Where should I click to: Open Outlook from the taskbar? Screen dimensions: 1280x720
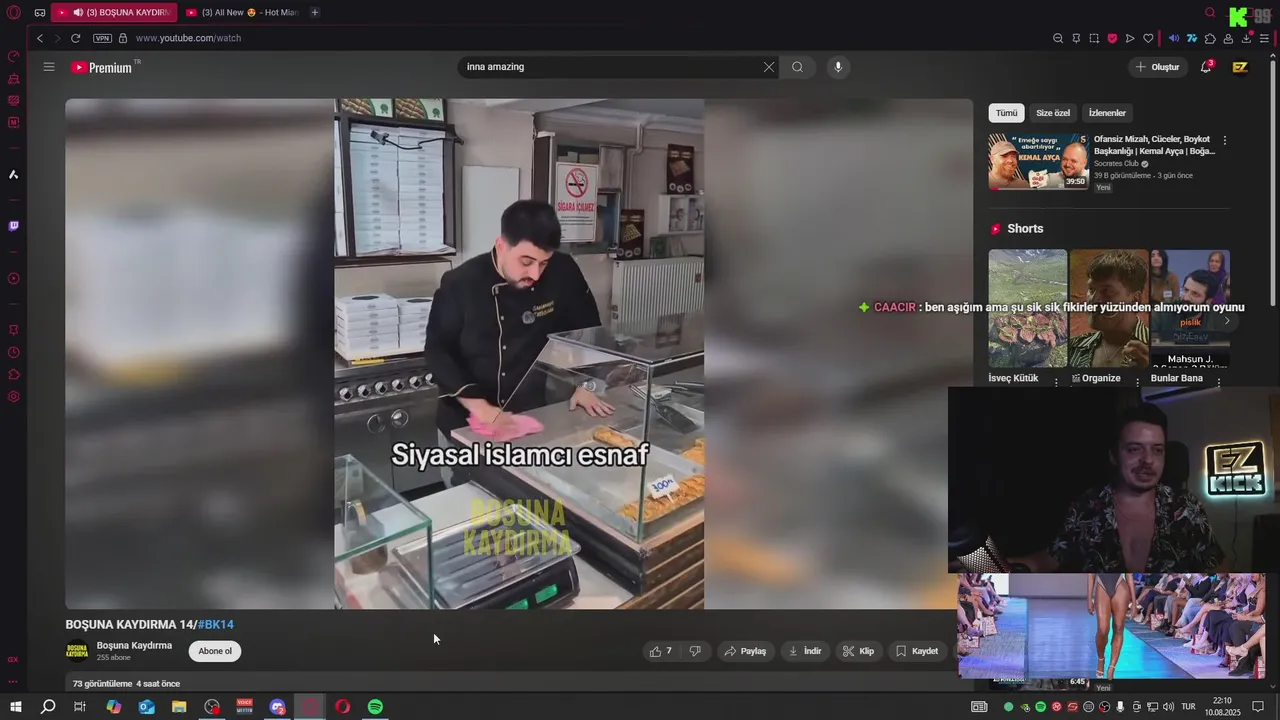(x=146, y=707)
